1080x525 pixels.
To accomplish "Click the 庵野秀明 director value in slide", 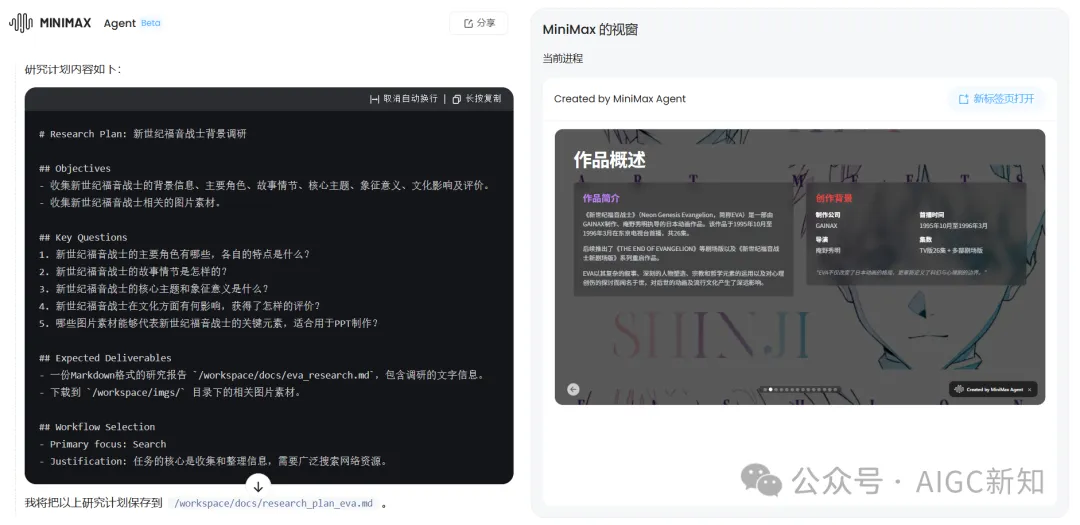I will pos(829,251).
